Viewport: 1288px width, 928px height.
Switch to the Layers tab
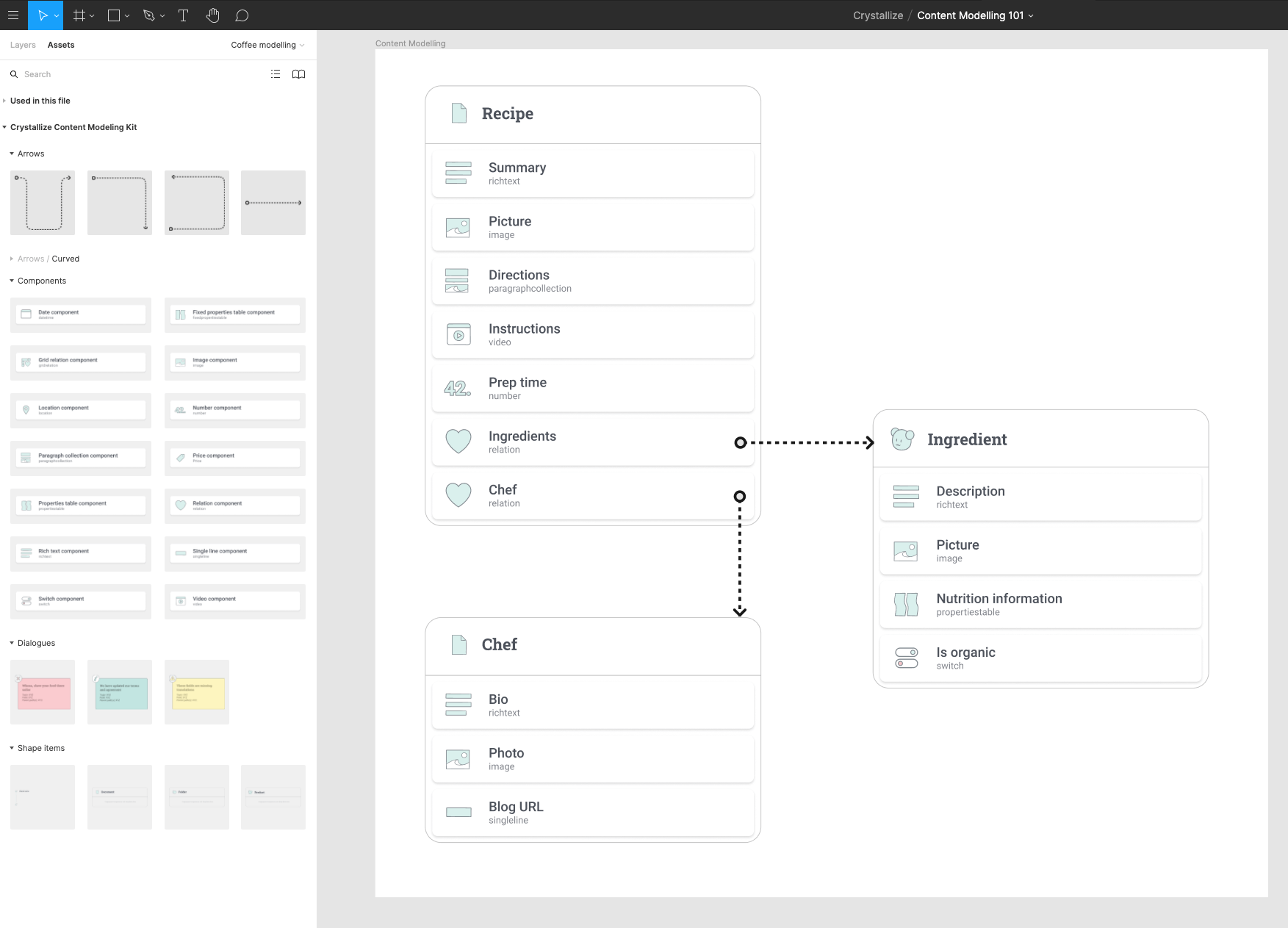[23, 45]
